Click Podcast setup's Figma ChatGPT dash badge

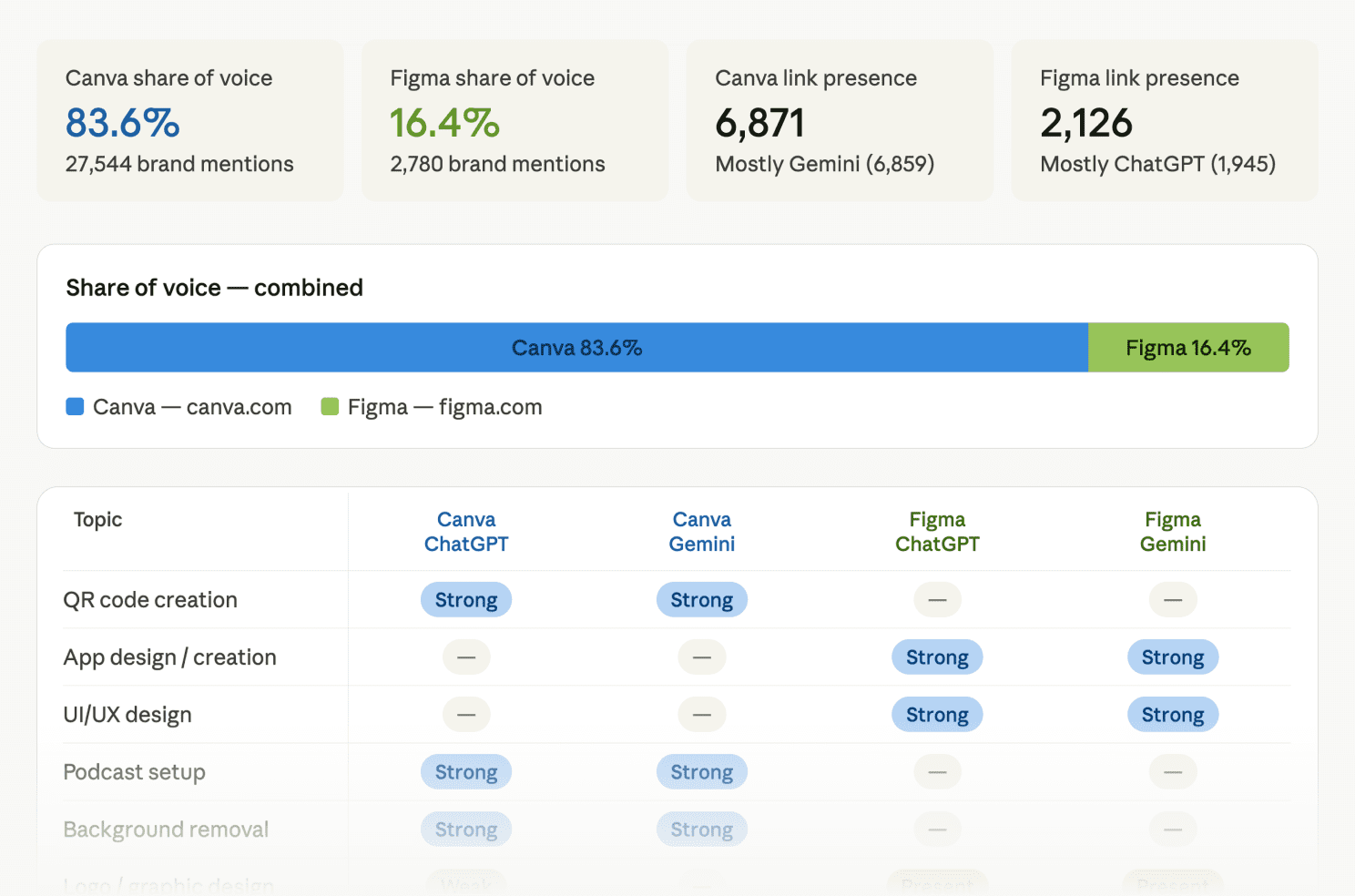coord(938,772)
